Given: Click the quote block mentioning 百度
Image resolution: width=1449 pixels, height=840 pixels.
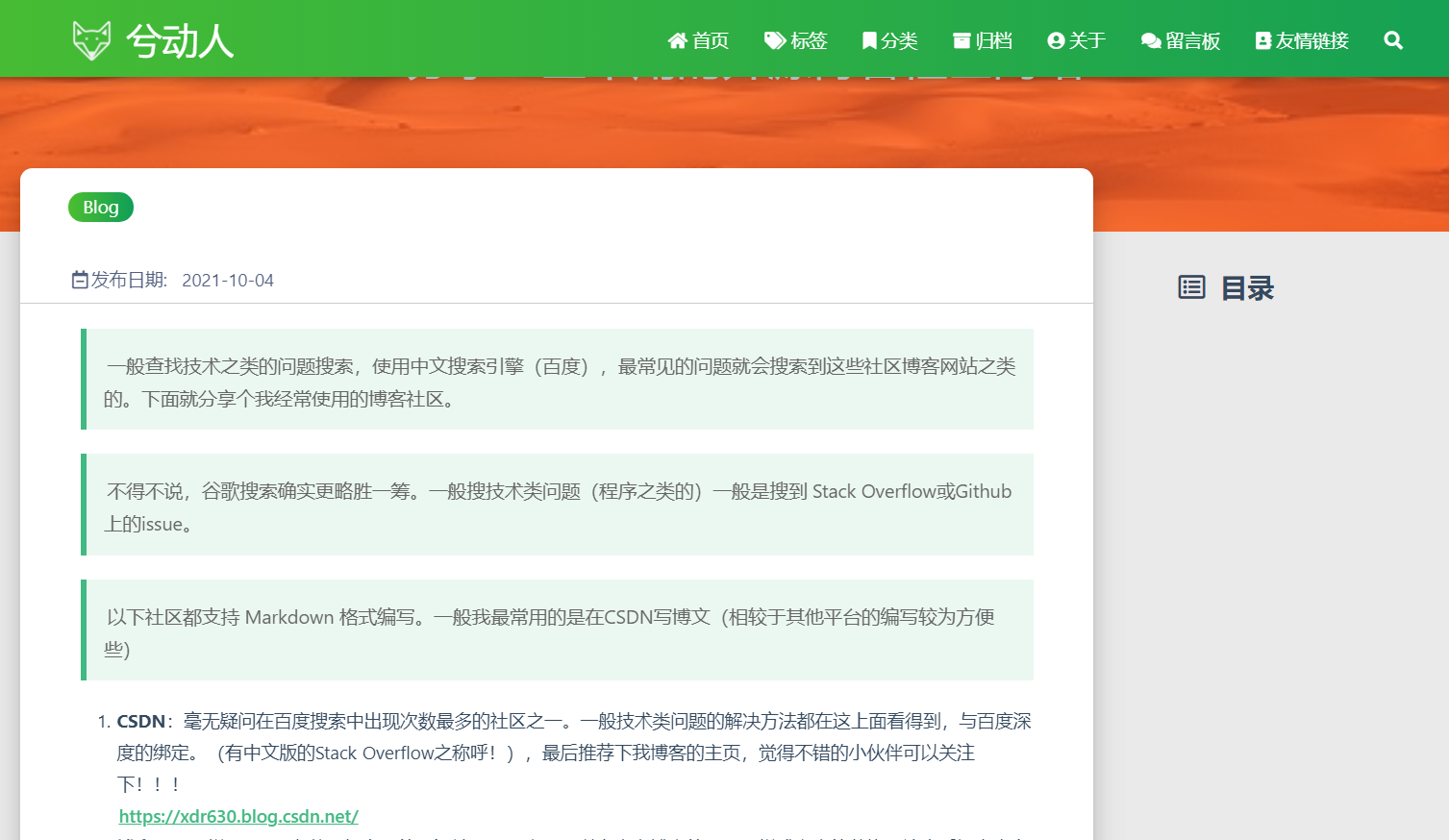Looking at the screenshot, I should (x=557, y=380).
